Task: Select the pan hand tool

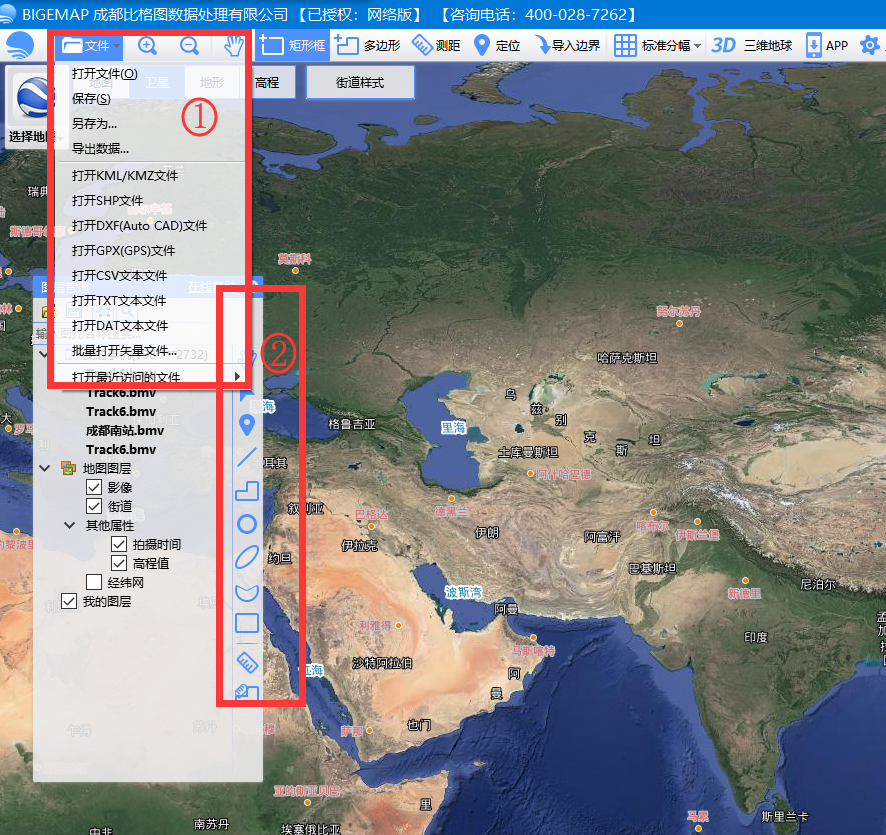Action: tap(233, 46)
